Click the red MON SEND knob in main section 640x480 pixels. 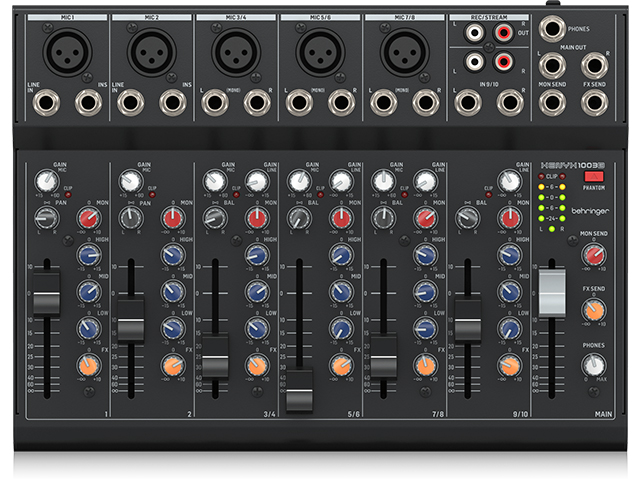point(594,256)
